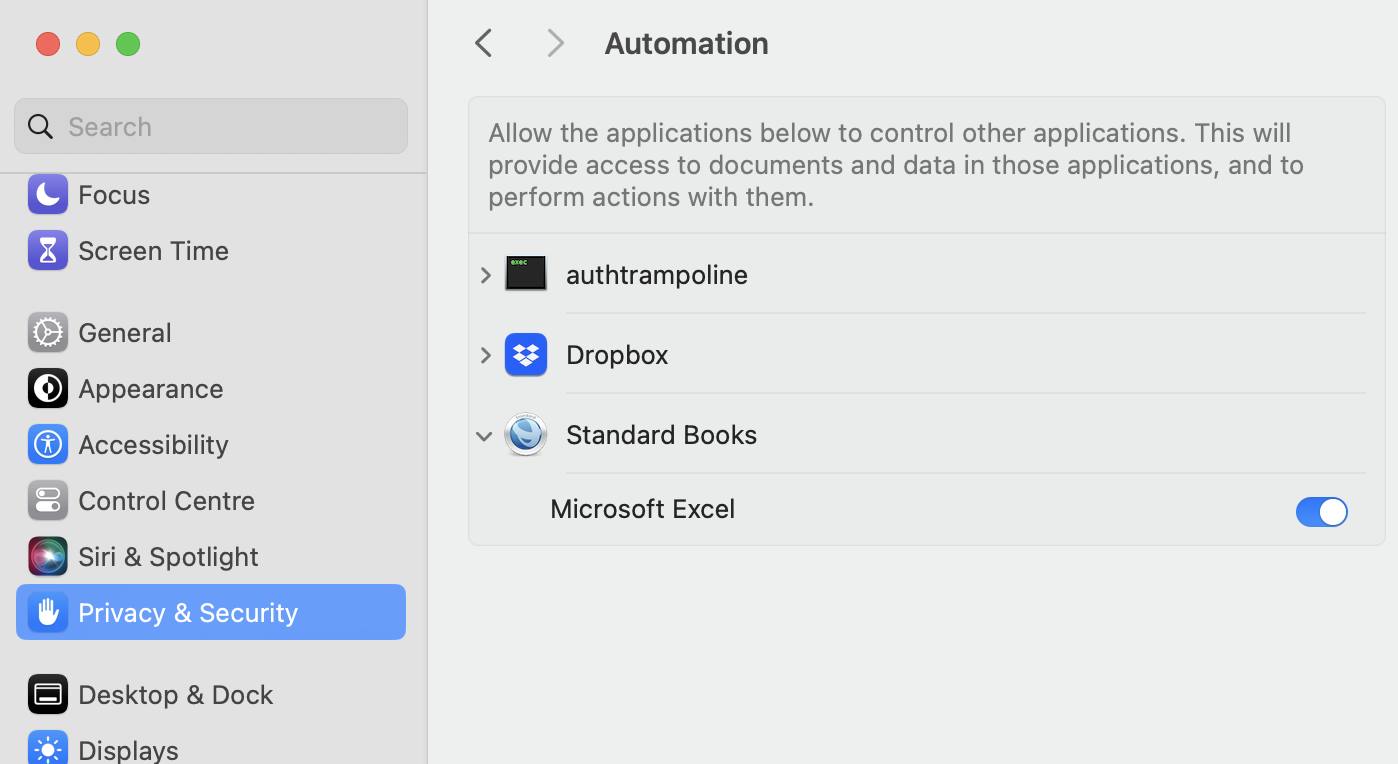Click the authtrampoline label
The image size is (1398, 764).
click(657, 274)
